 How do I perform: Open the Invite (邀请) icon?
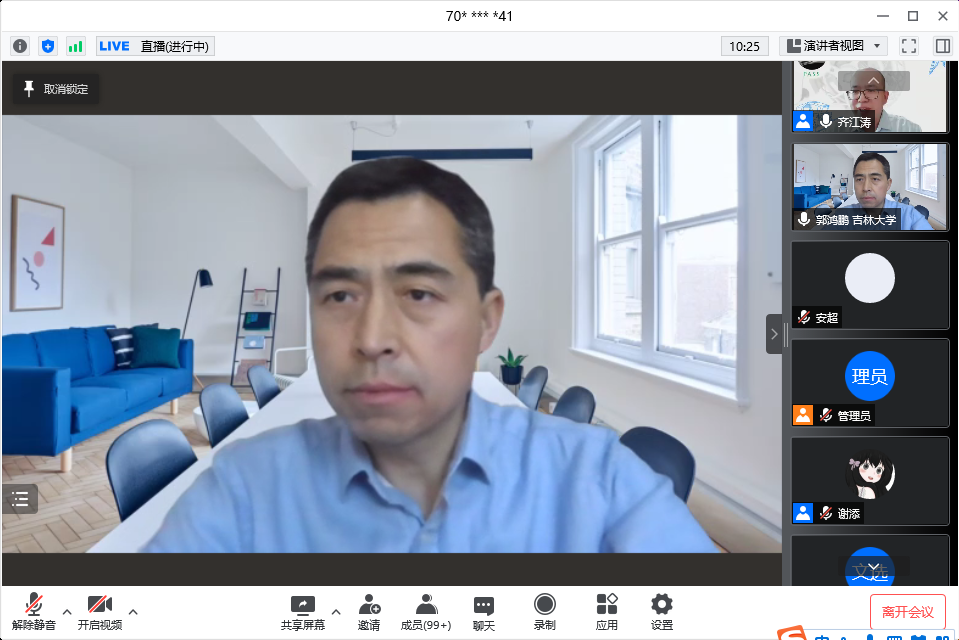pos(369,612)
